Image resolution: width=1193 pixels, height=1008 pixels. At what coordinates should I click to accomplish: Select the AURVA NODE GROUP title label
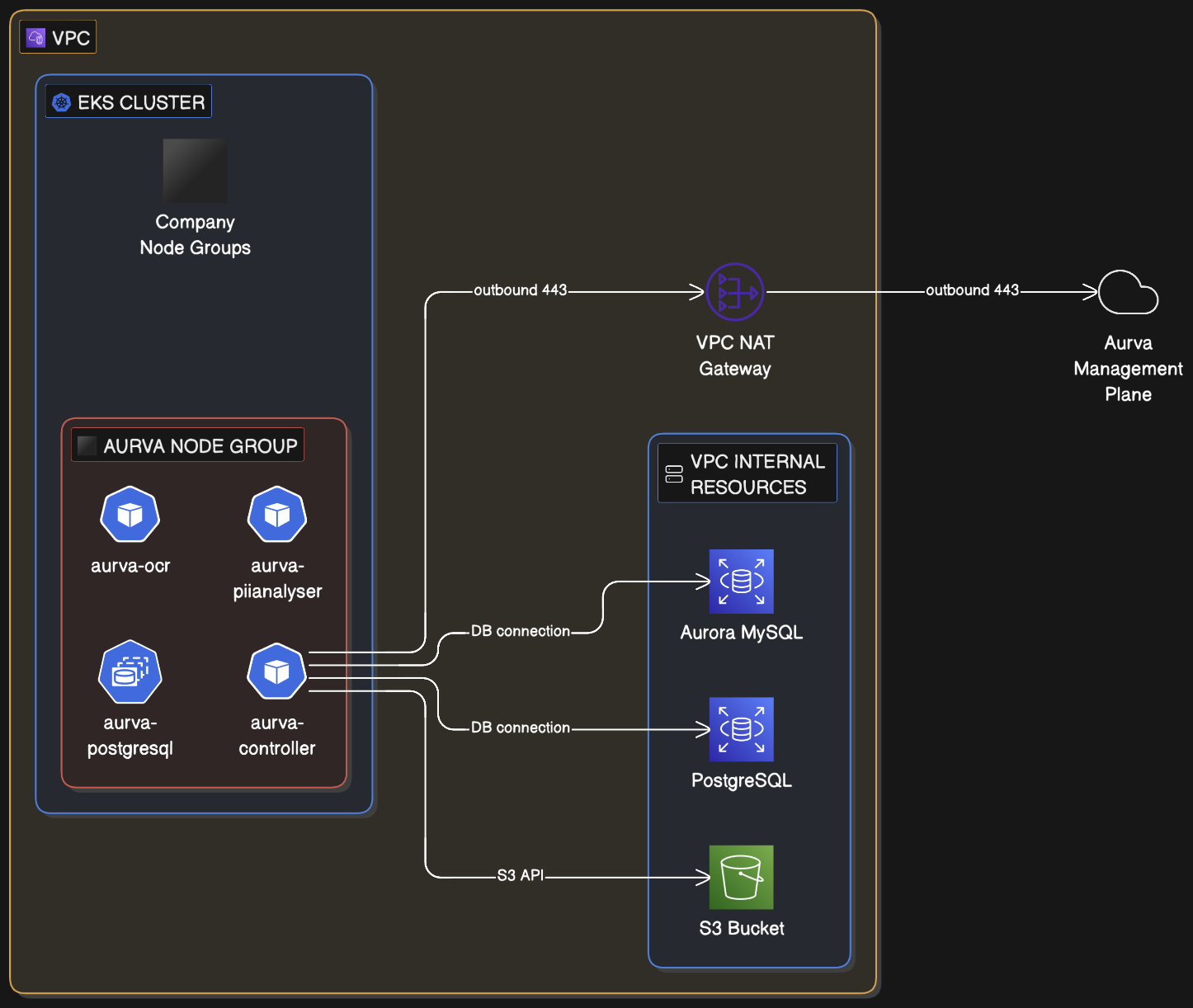[200, 446]
